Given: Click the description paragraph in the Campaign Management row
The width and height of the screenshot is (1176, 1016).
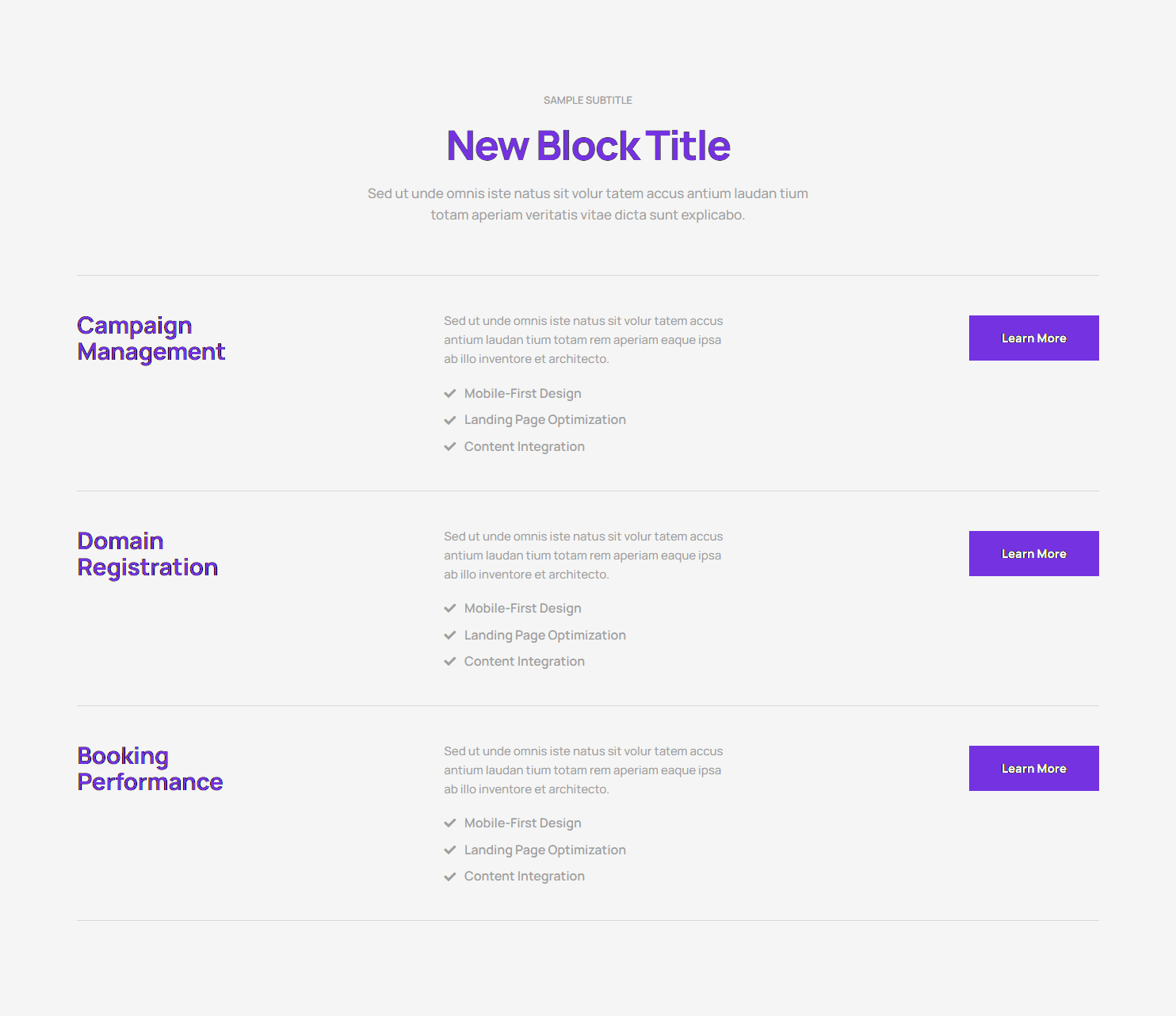Looking at the screenshot, I should pos(583,340).
